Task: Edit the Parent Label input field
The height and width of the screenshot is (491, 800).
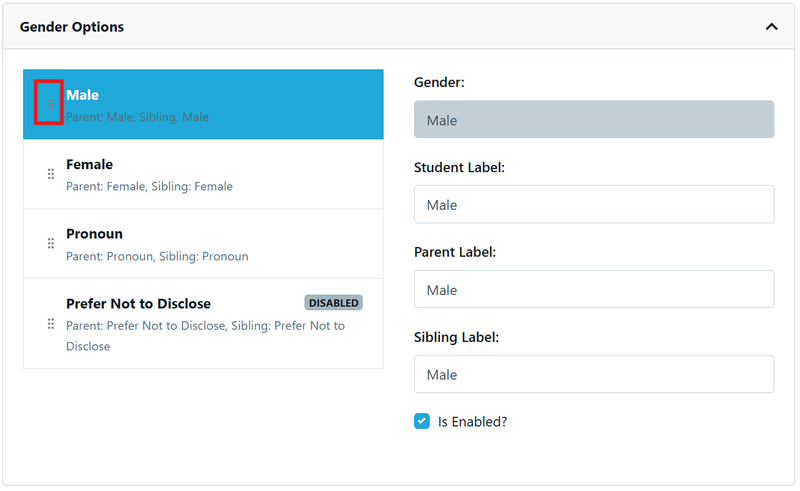Action: point(594,289)
